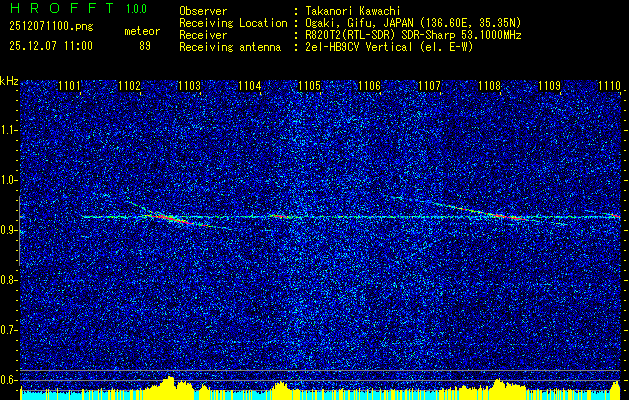Click the 0.7 kHz axis label
This screenshot has width=629, height=400.
[8, 330]
